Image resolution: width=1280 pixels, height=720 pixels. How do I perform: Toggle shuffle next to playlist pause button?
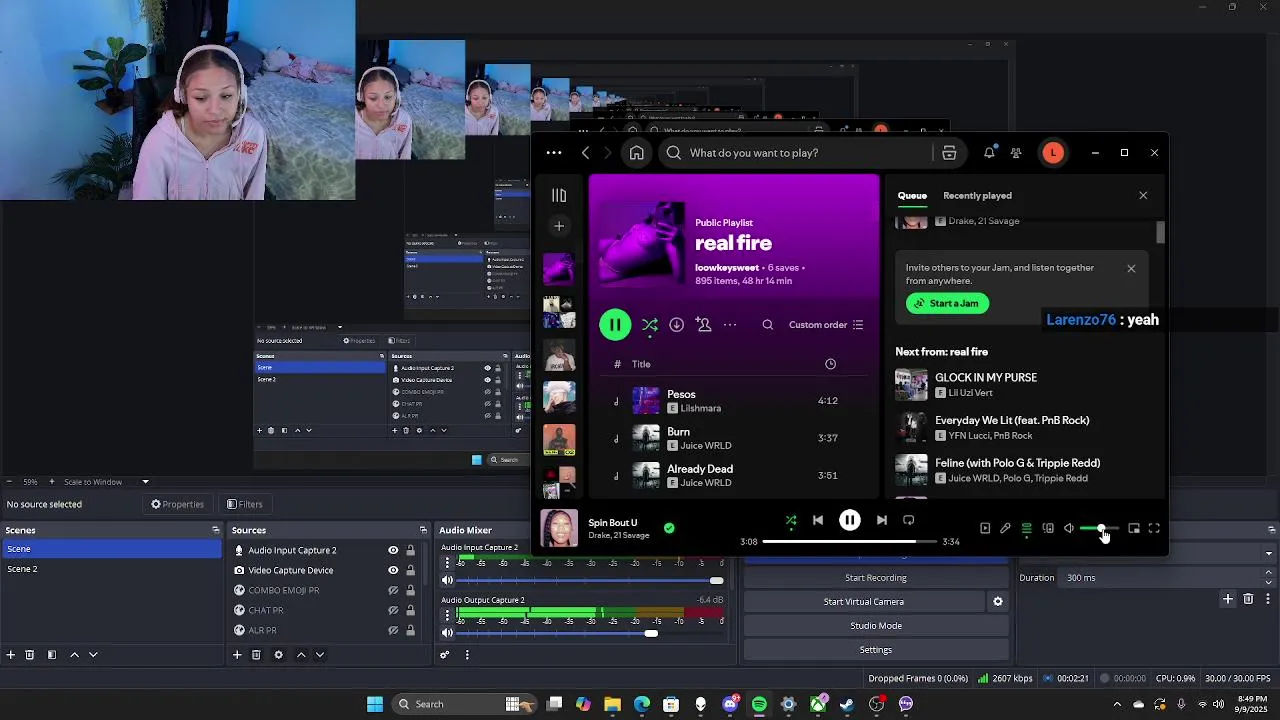tap(650, 325)
